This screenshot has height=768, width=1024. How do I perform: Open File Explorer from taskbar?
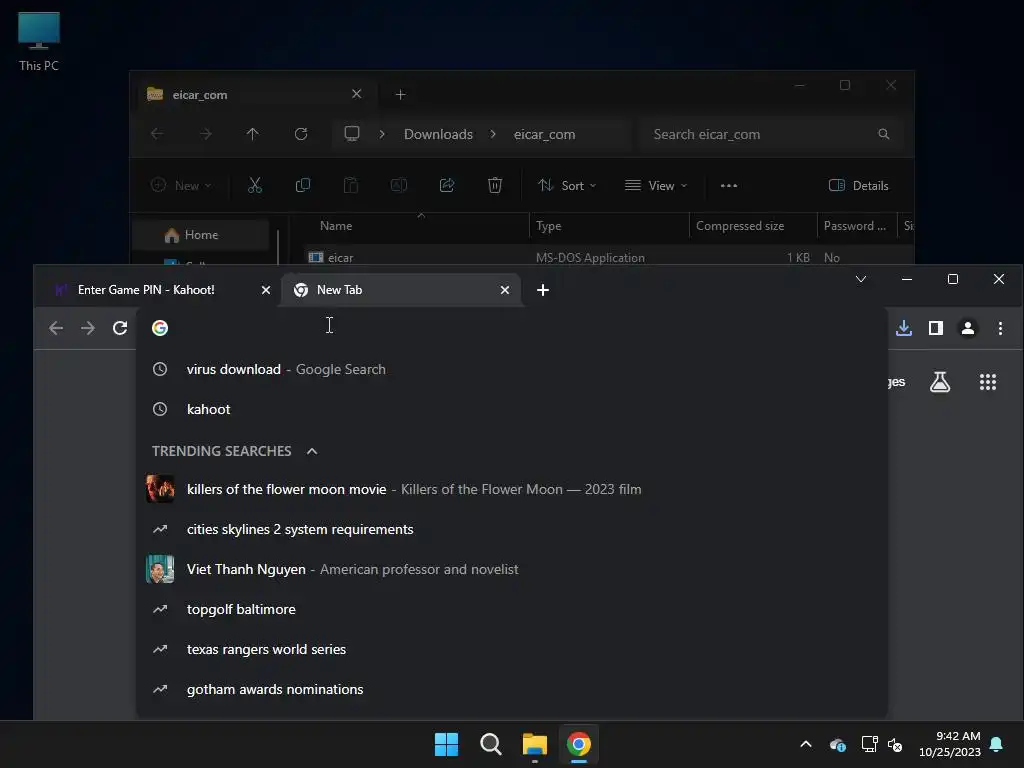[x=535, y=744]
